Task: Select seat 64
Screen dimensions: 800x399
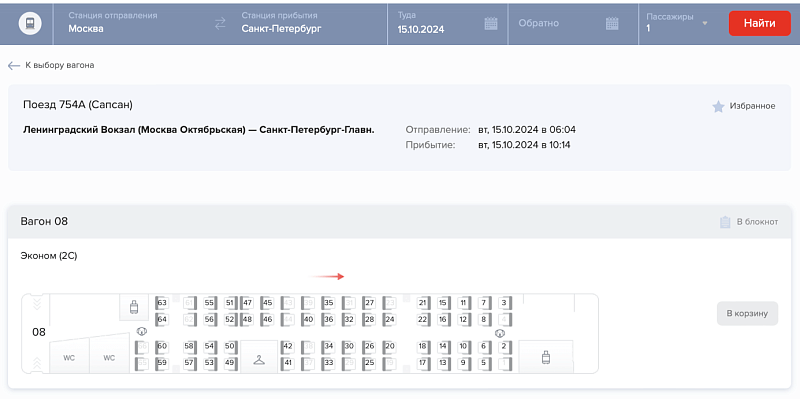Action: [162, 320]
